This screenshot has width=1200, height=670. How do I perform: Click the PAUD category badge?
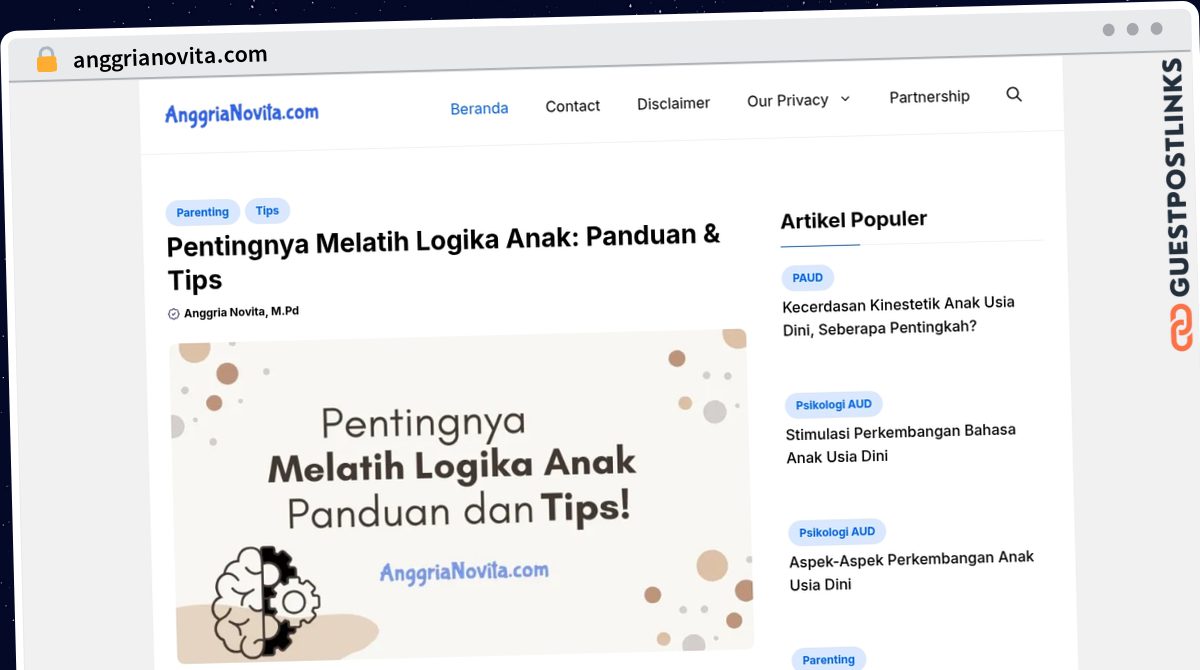(808, 278)
